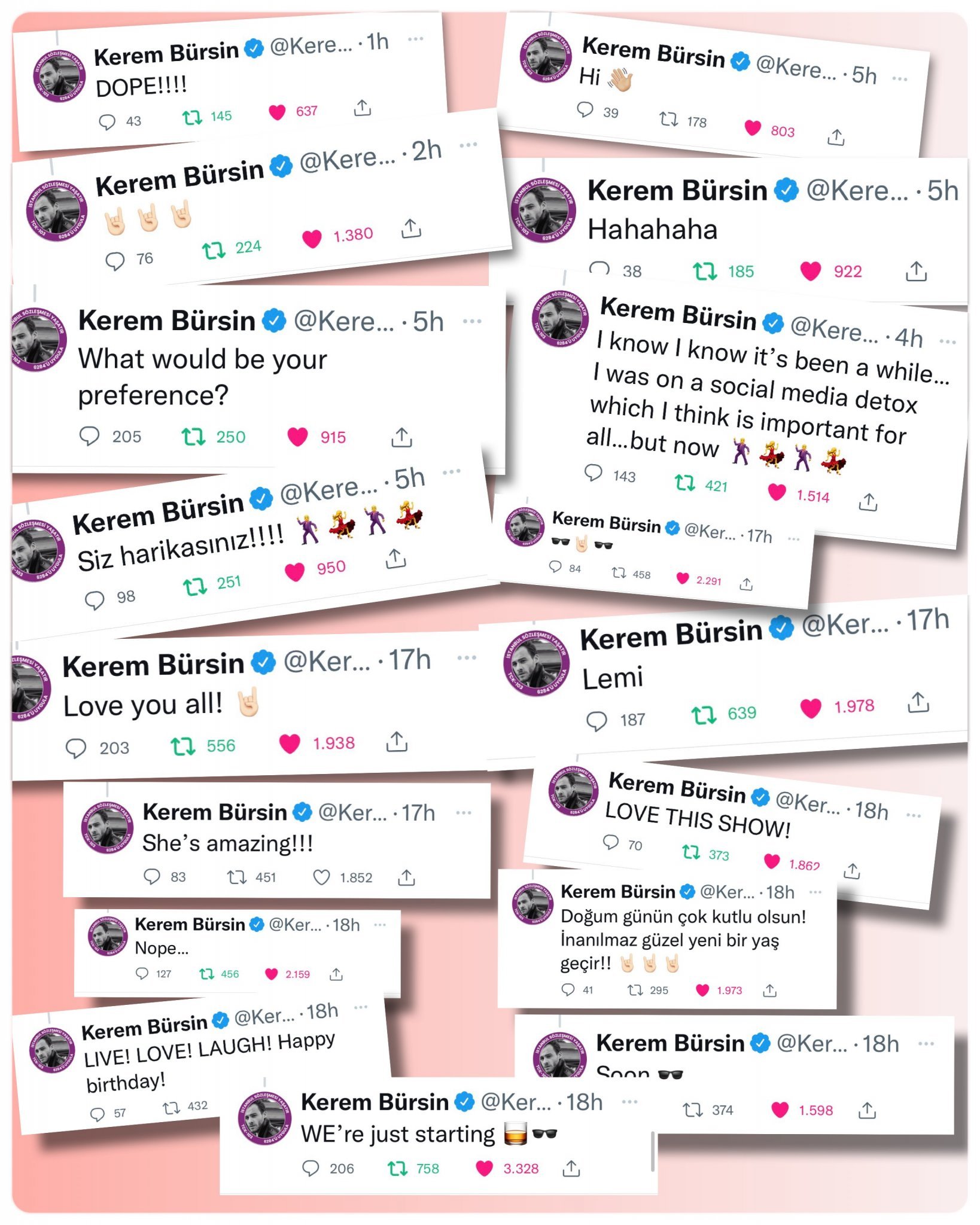The image size is (980, 1225).
Task: Retweet the "She's amazing!!!" tweet
Action: click(236, 877)
